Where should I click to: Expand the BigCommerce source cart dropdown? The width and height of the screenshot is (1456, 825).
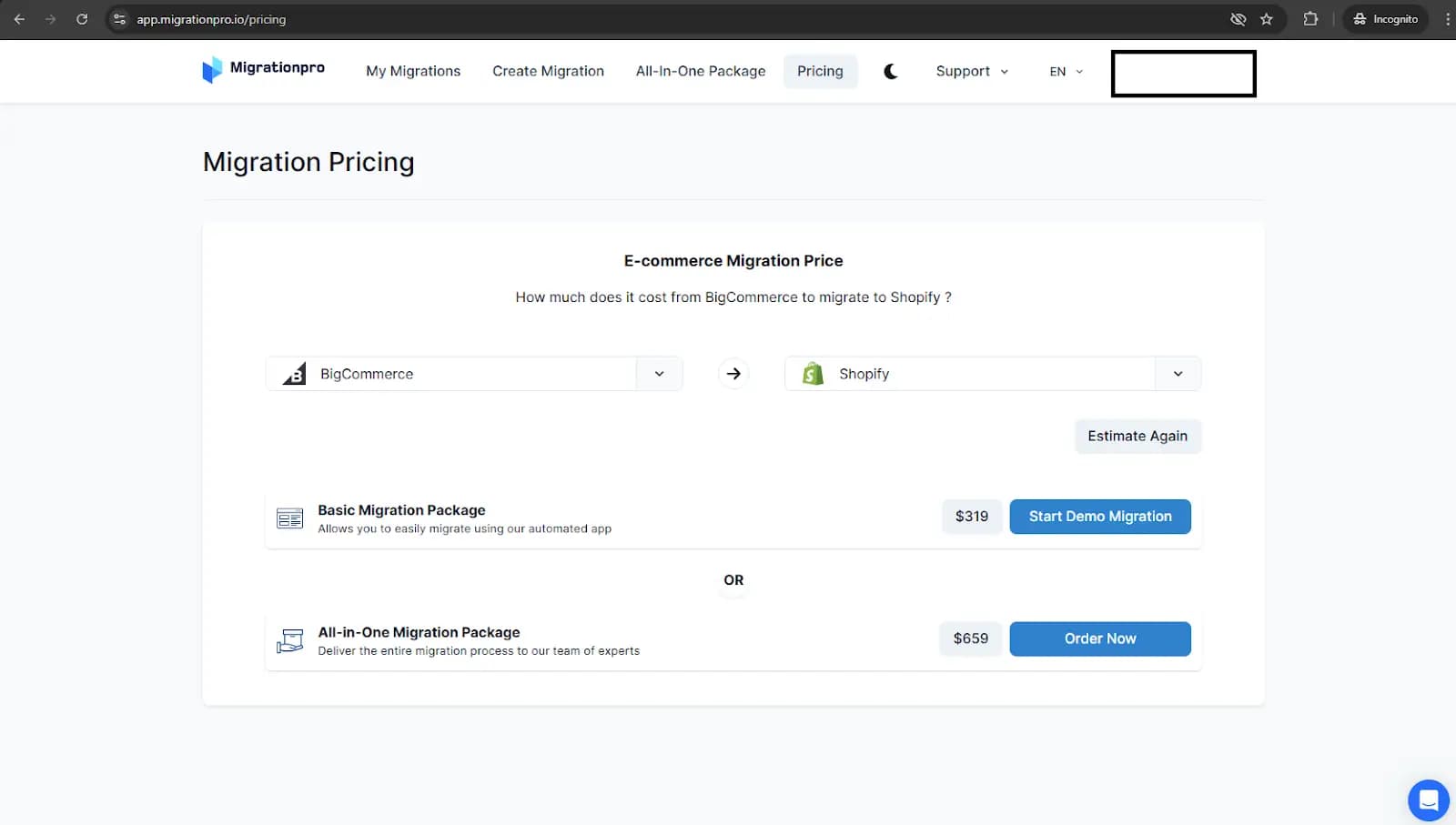point(659,374)
